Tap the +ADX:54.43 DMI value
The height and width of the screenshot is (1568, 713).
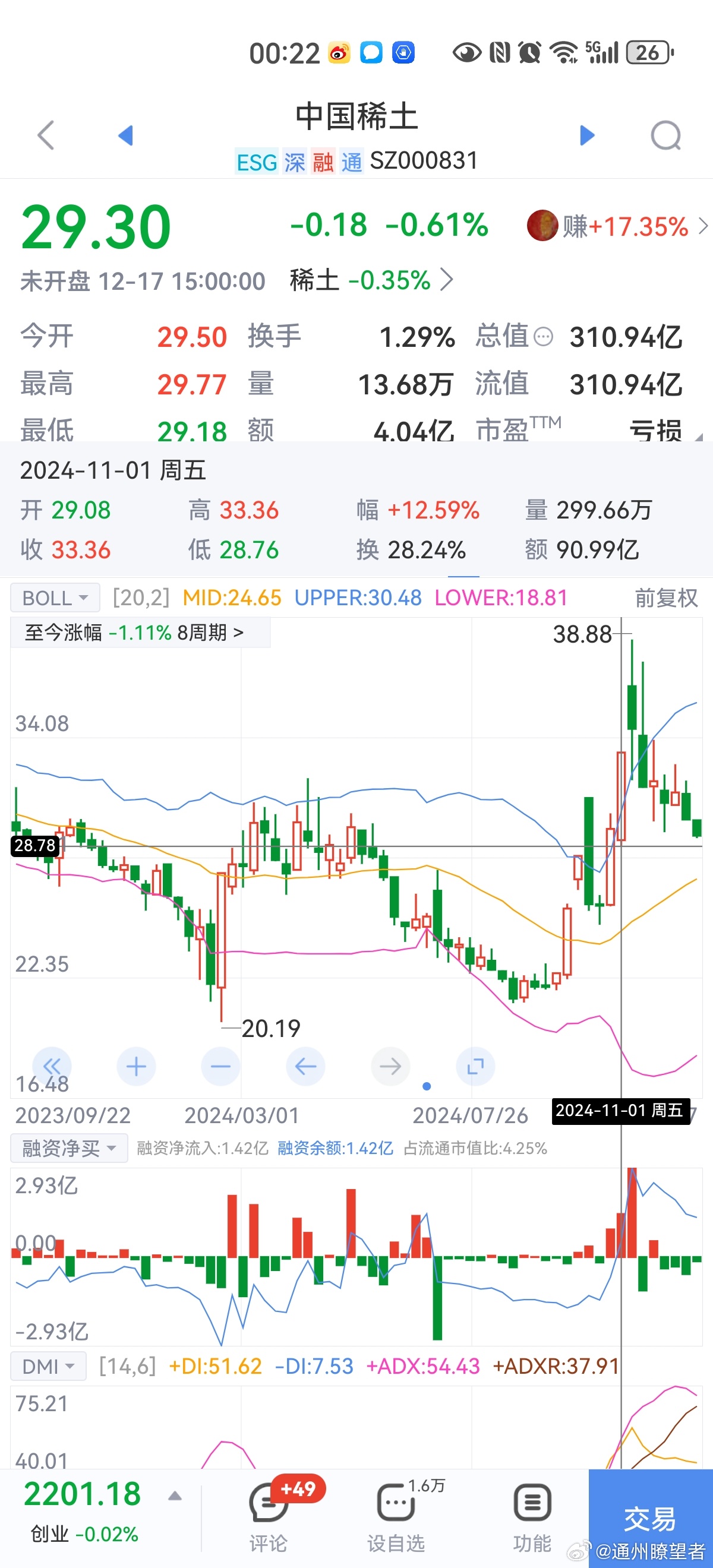(423, 1367)
